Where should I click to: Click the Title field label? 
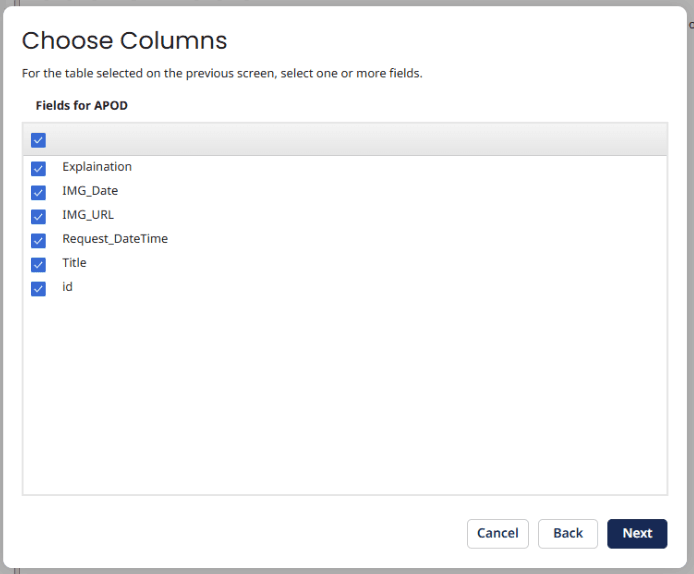[74, 263]
